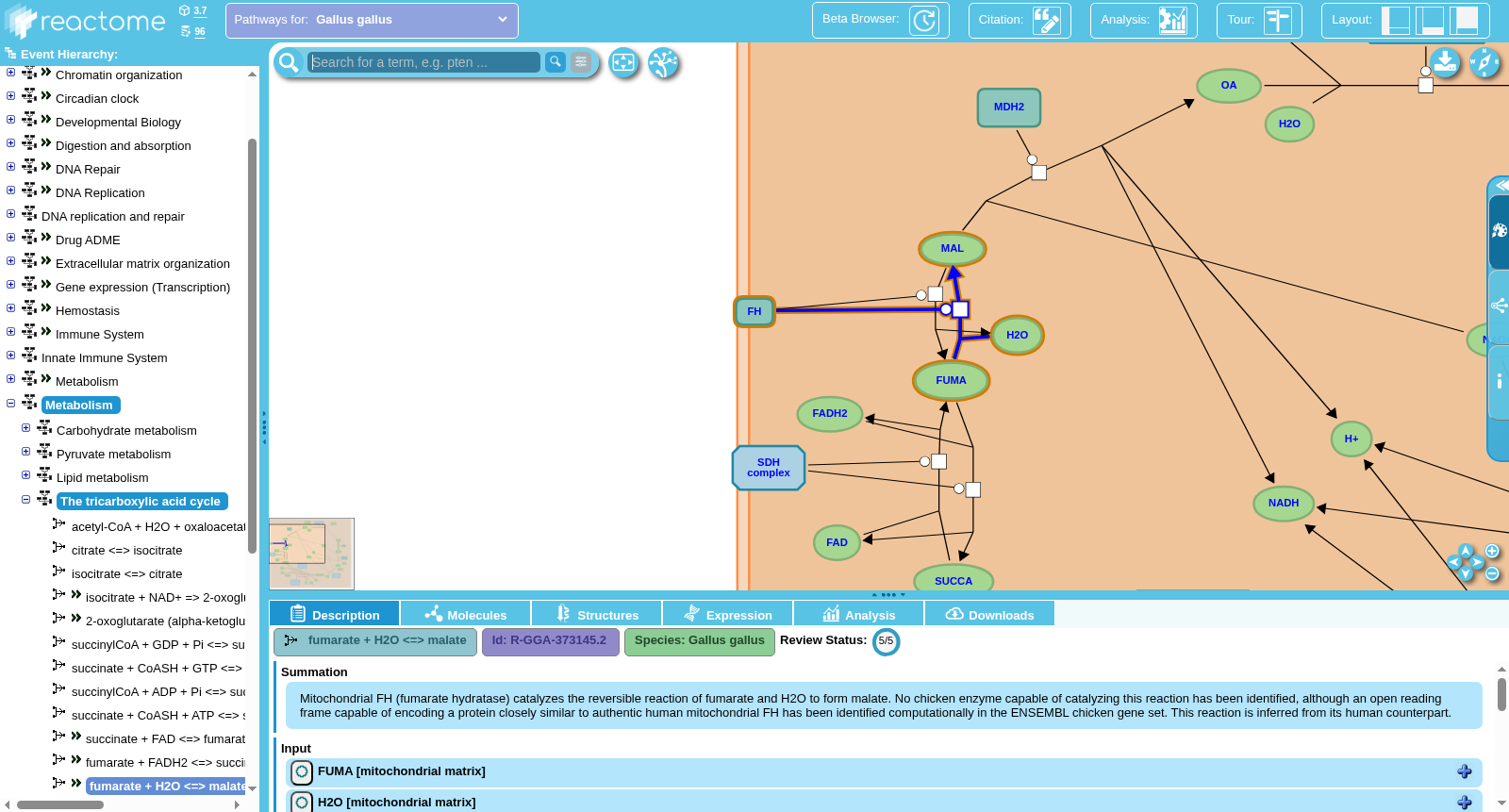This screenshot has height=812, width=1509.
Task: Expand Carbohydrate metabolism node
Action: point(25,428)
